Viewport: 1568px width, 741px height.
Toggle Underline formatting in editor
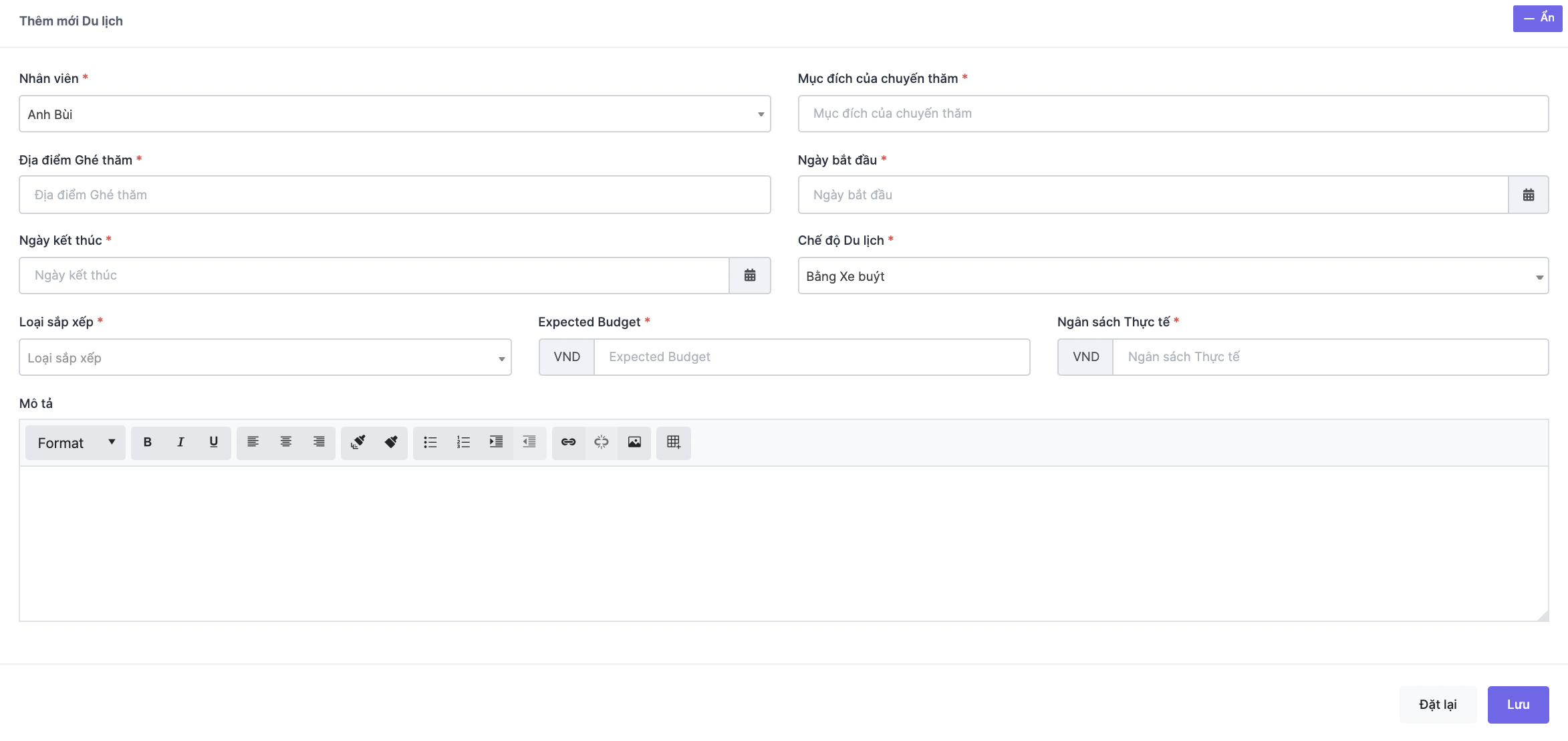[x=214, y=442]
